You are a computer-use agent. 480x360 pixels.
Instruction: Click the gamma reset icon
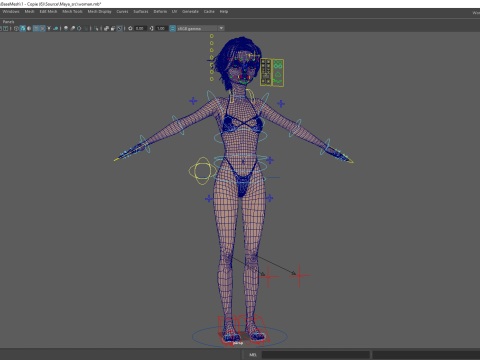click(151, 29)
